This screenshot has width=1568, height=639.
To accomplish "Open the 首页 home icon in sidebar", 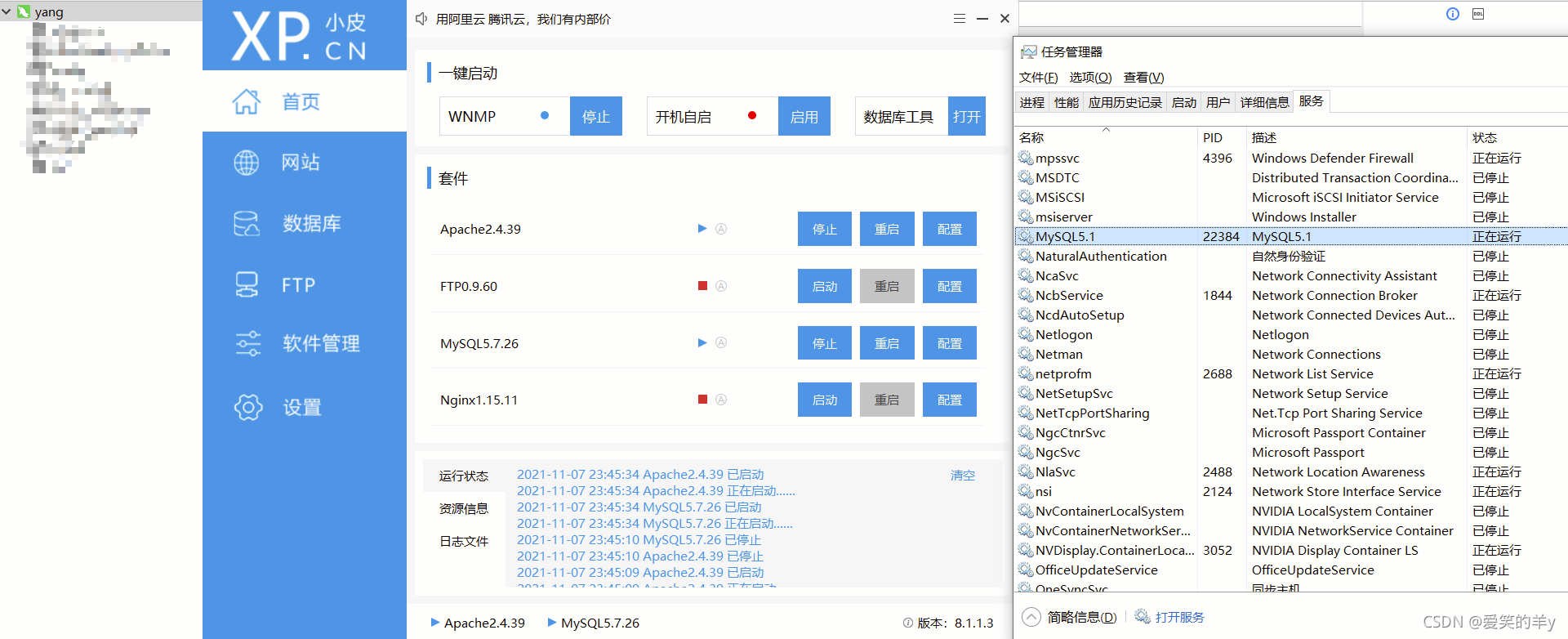I will [247, 101].
